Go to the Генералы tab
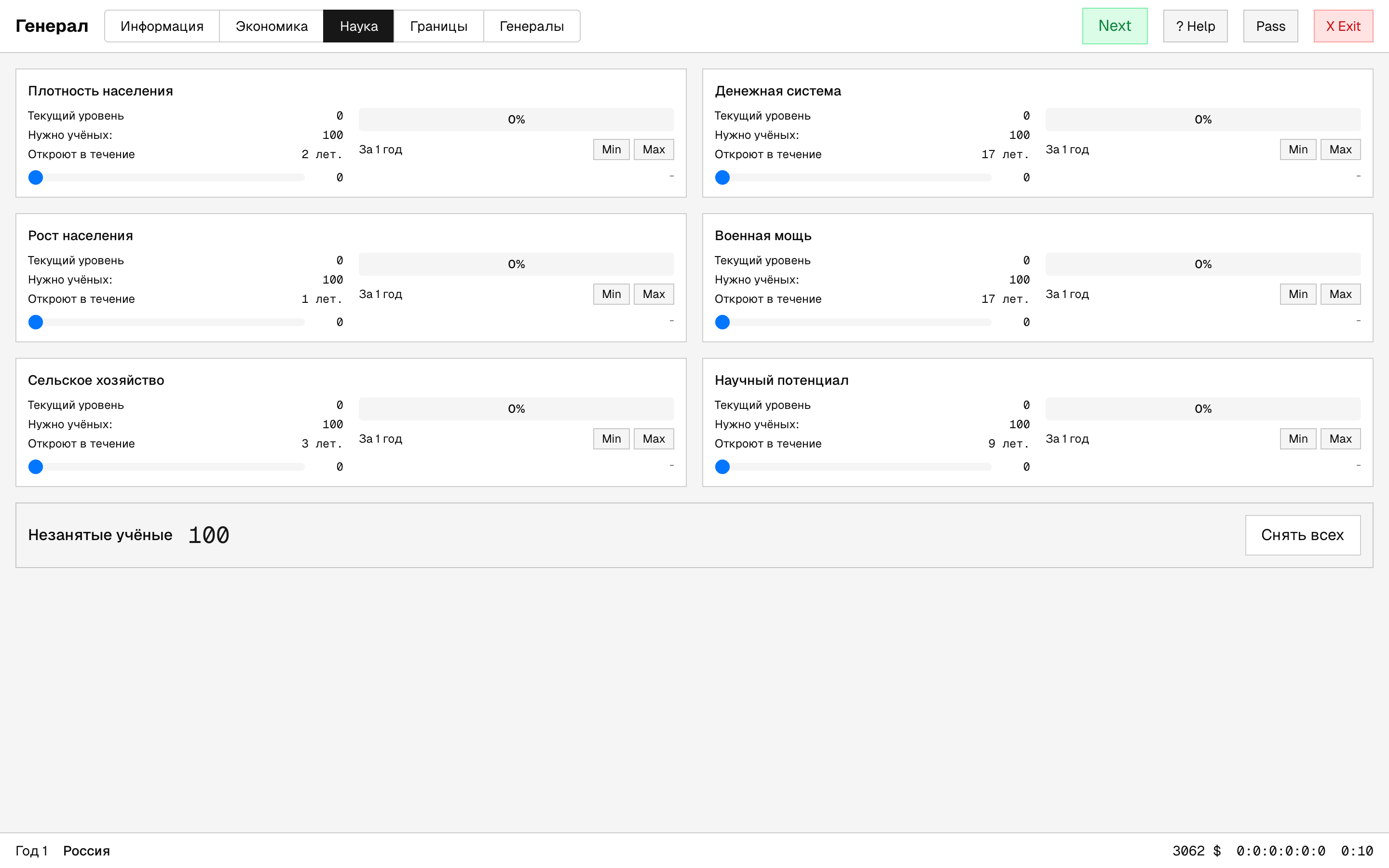The image size is (1389, 868). 531,27
